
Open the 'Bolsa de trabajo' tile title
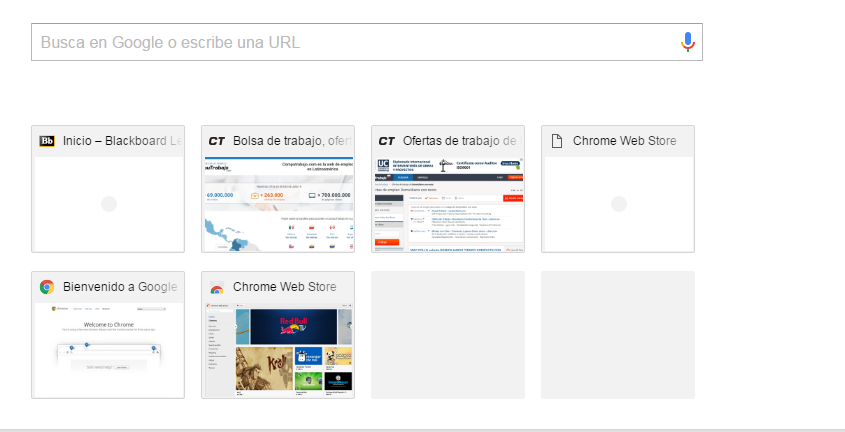pos(292,141)
